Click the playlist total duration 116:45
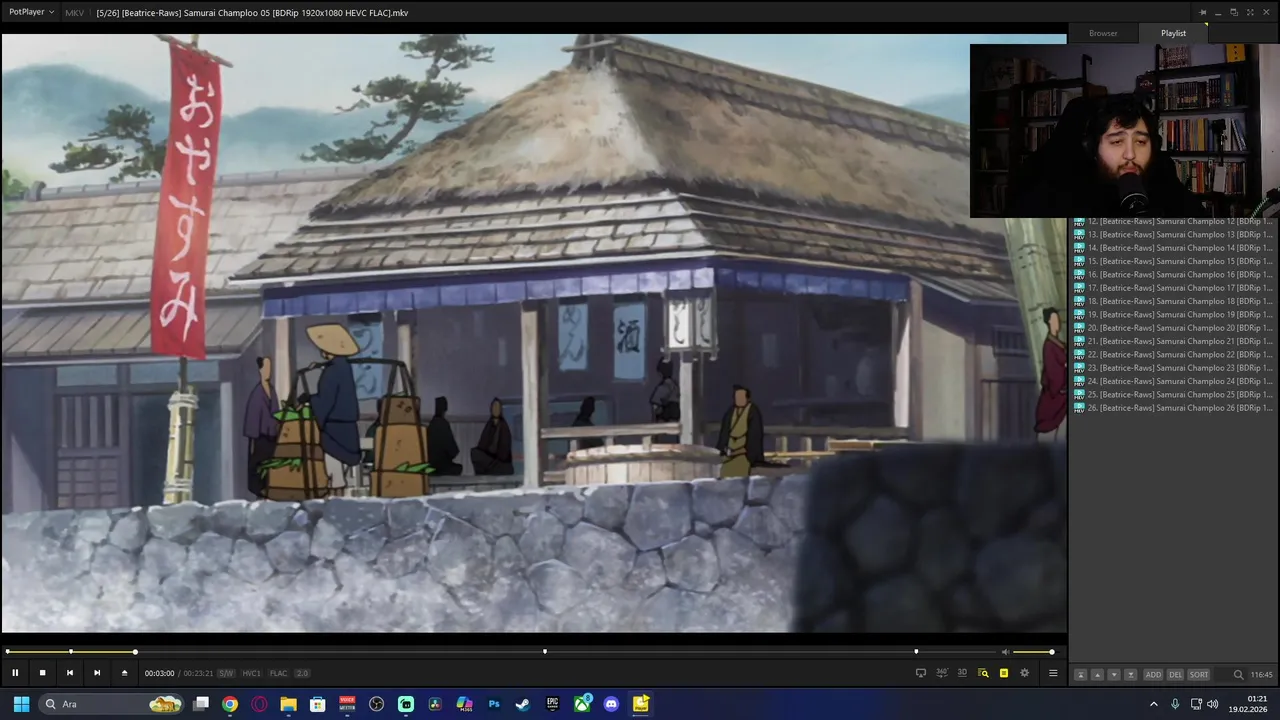Viewport: 1280px width, 720px height. click(1262, 675)
